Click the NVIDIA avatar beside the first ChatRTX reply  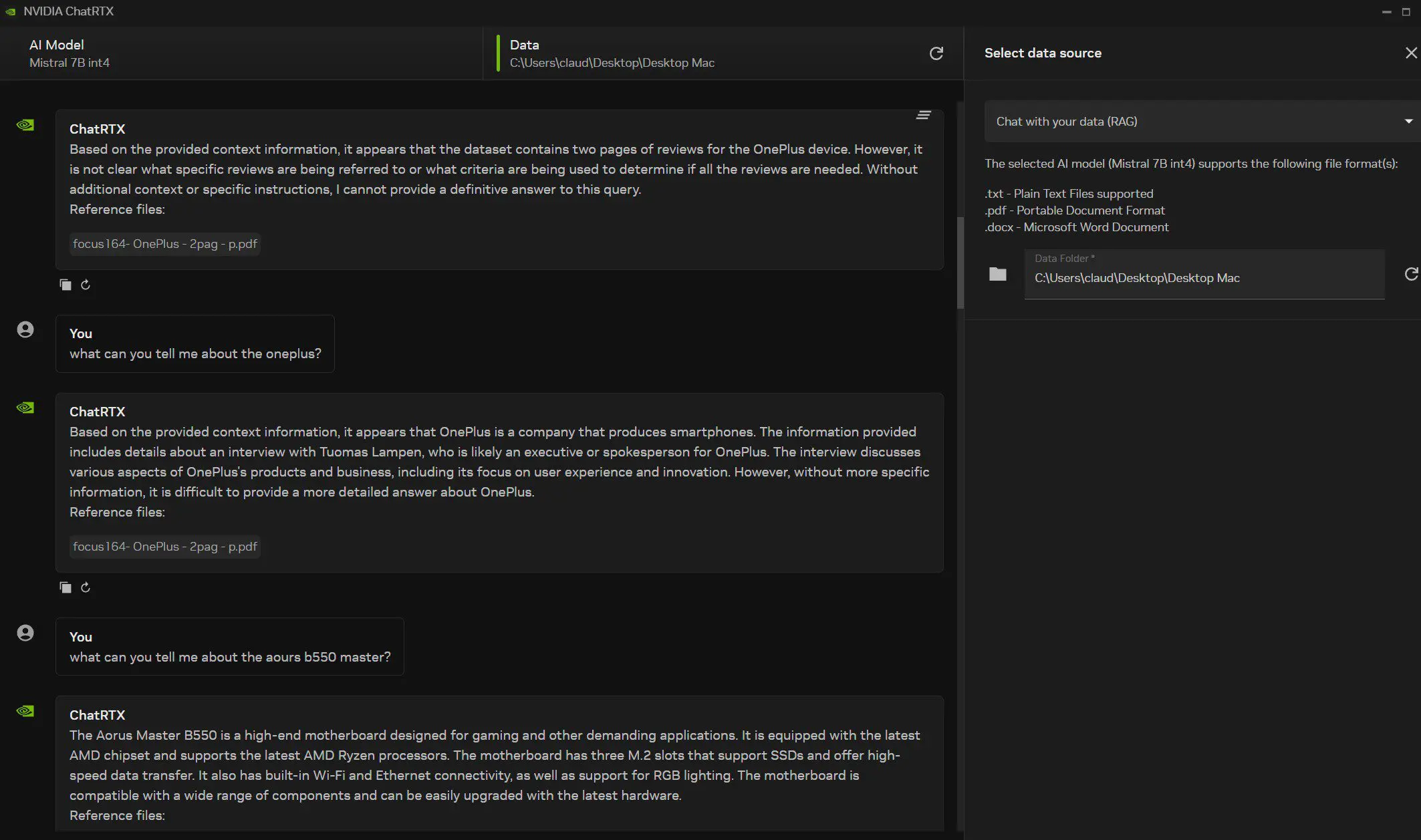pos(25,125)
